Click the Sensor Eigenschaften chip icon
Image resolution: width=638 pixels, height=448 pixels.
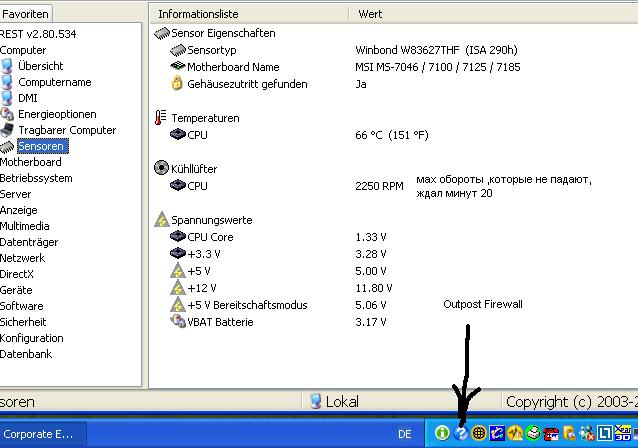pyautogui.click(x=162, y=33)
